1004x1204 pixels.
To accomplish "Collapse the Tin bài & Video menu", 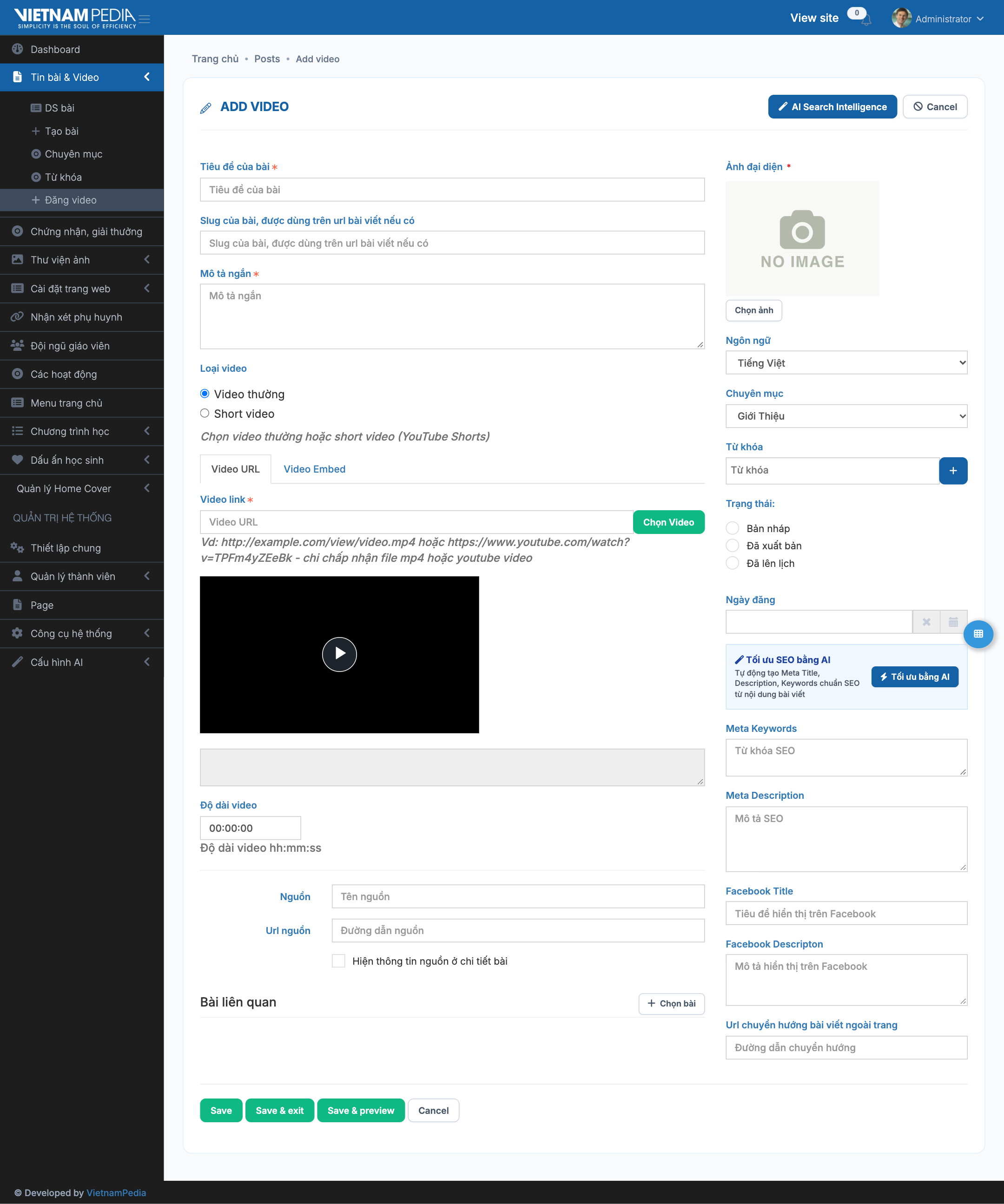I will (x=82, y=78).
